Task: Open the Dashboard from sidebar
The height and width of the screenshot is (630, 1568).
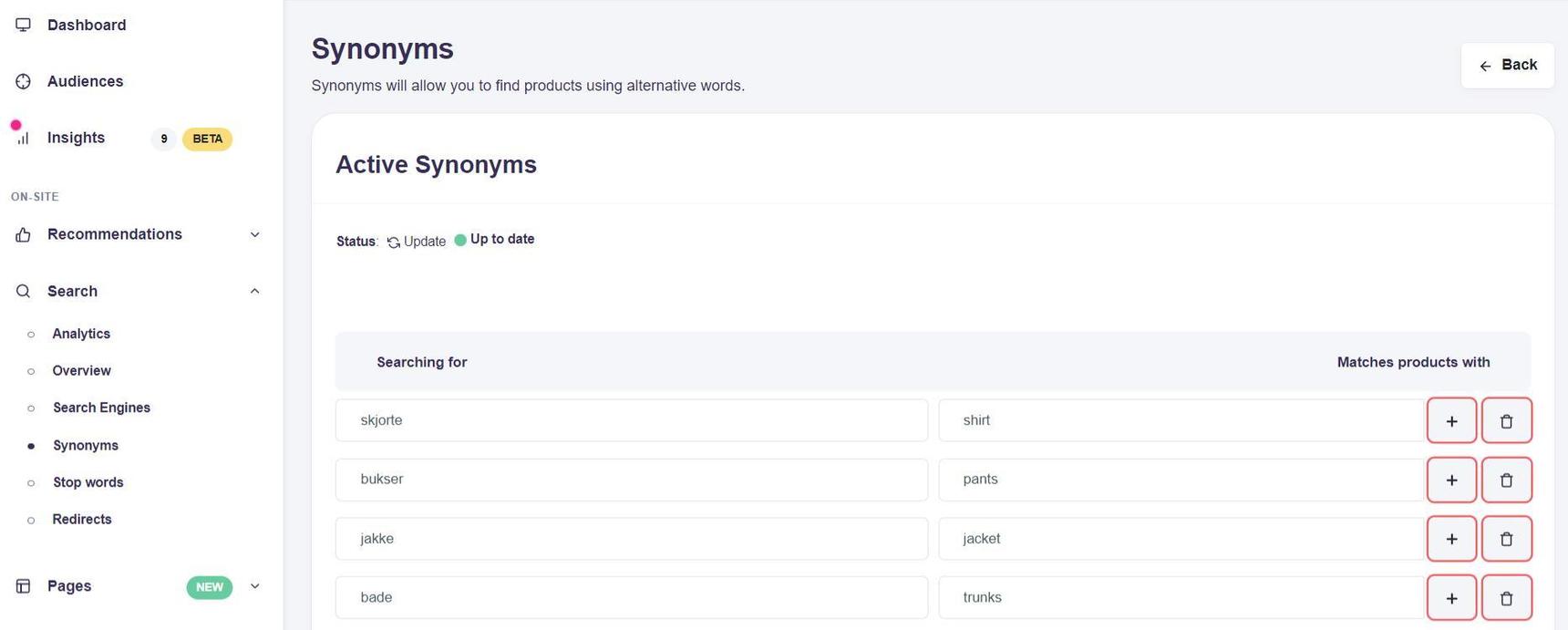Action: [87, 26]
